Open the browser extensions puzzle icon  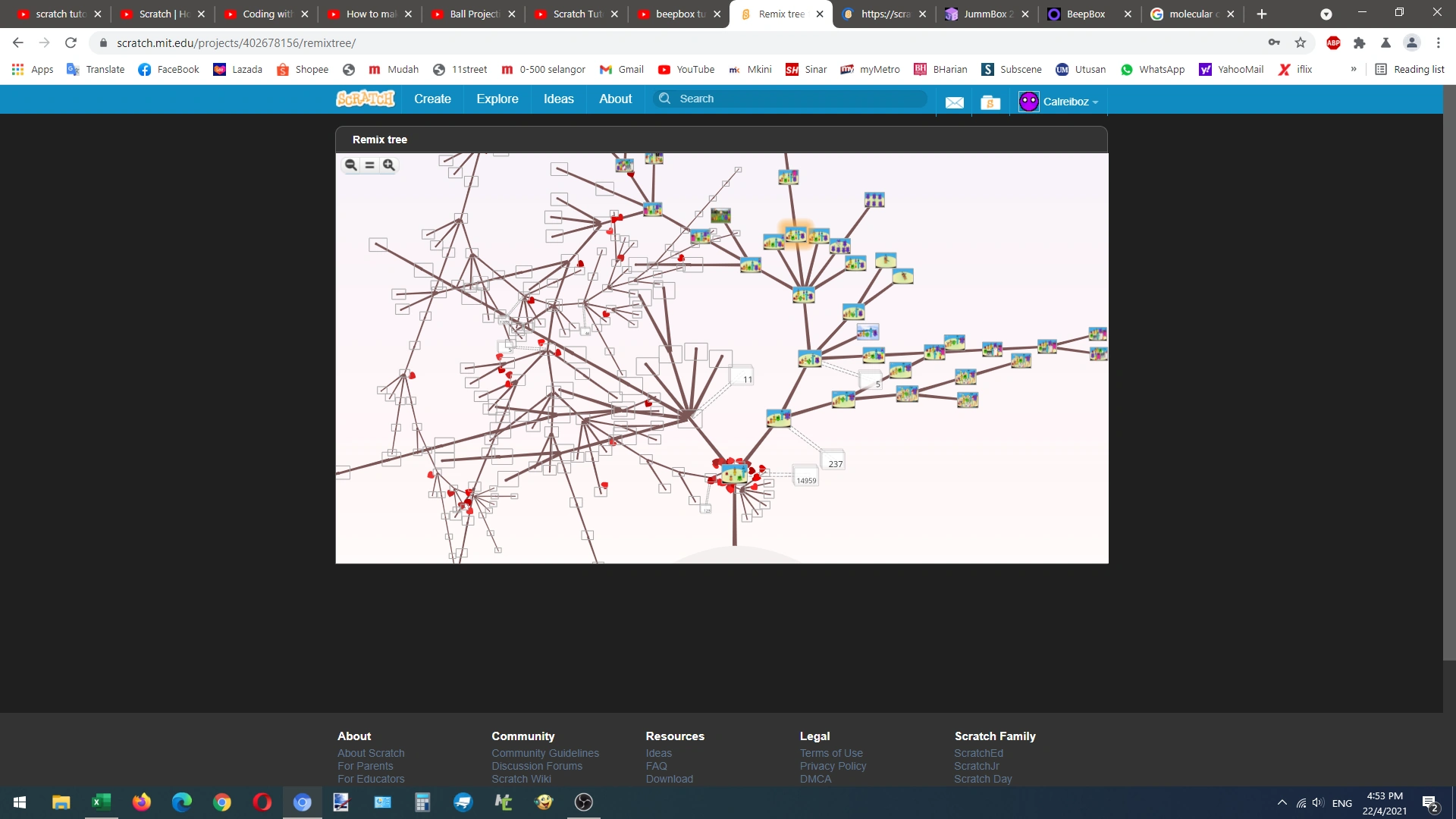click(1359, 43)
